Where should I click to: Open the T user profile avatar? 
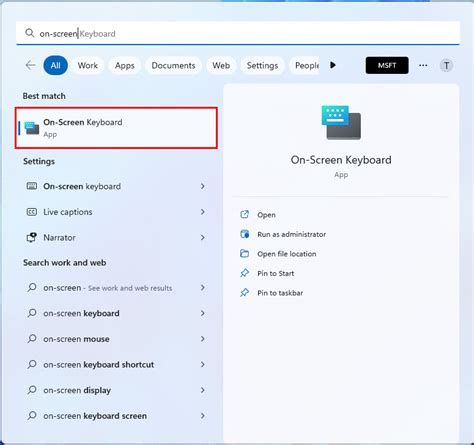click(446, 65)
